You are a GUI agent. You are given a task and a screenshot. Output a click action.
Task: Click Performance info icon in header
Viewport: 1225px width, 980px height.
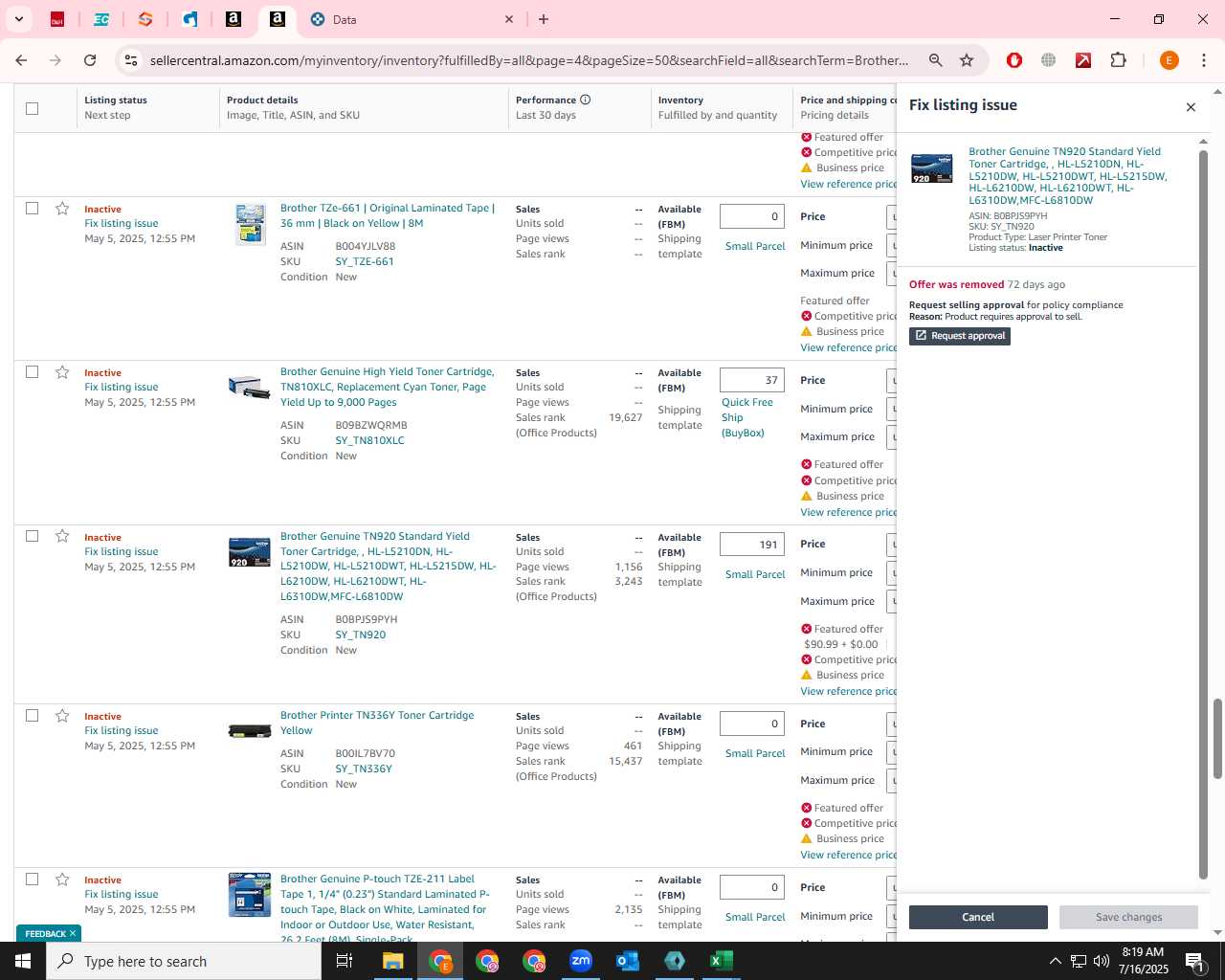(585, 100)
